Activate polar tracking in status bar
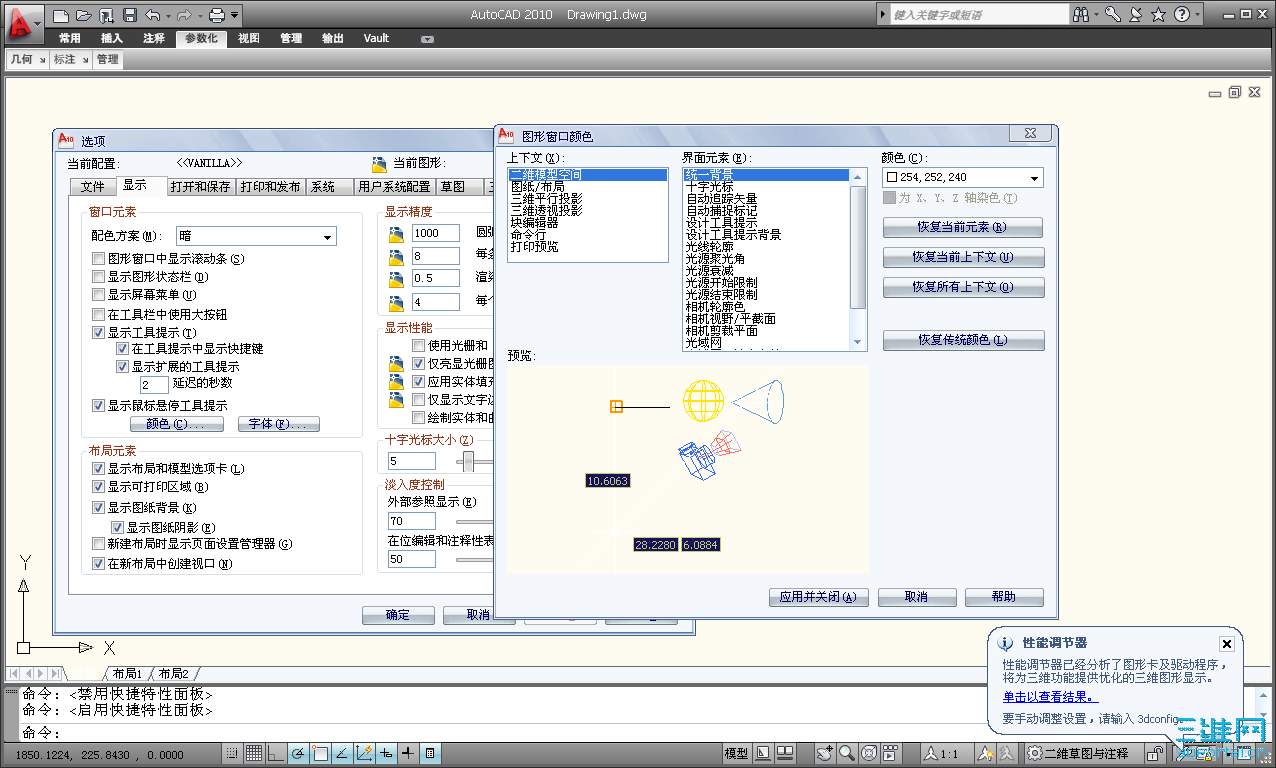Screen dimensions: 1276x768 click(x=297, y=753)
